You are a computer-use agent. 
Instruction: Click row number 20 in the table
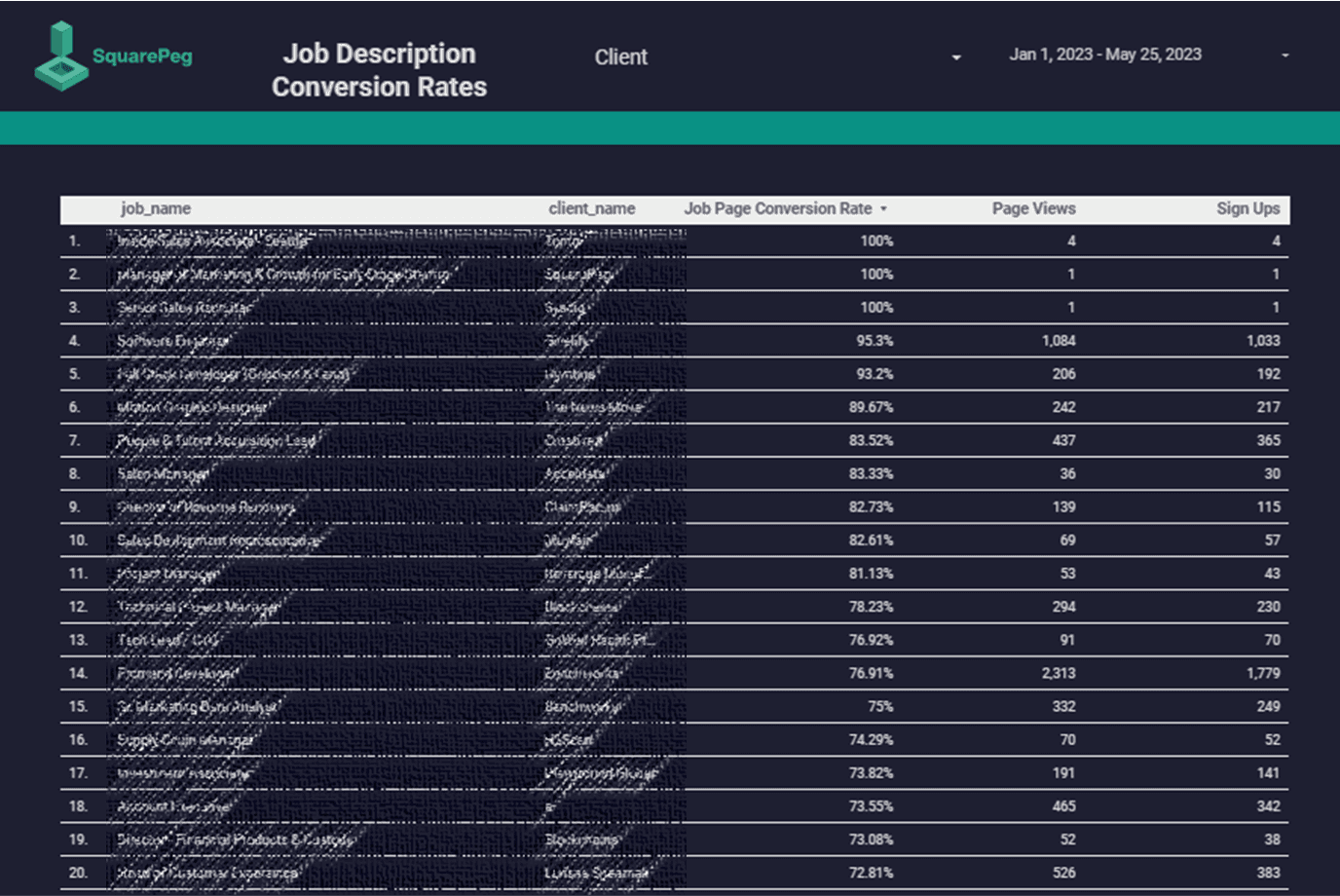pos(78,873)
